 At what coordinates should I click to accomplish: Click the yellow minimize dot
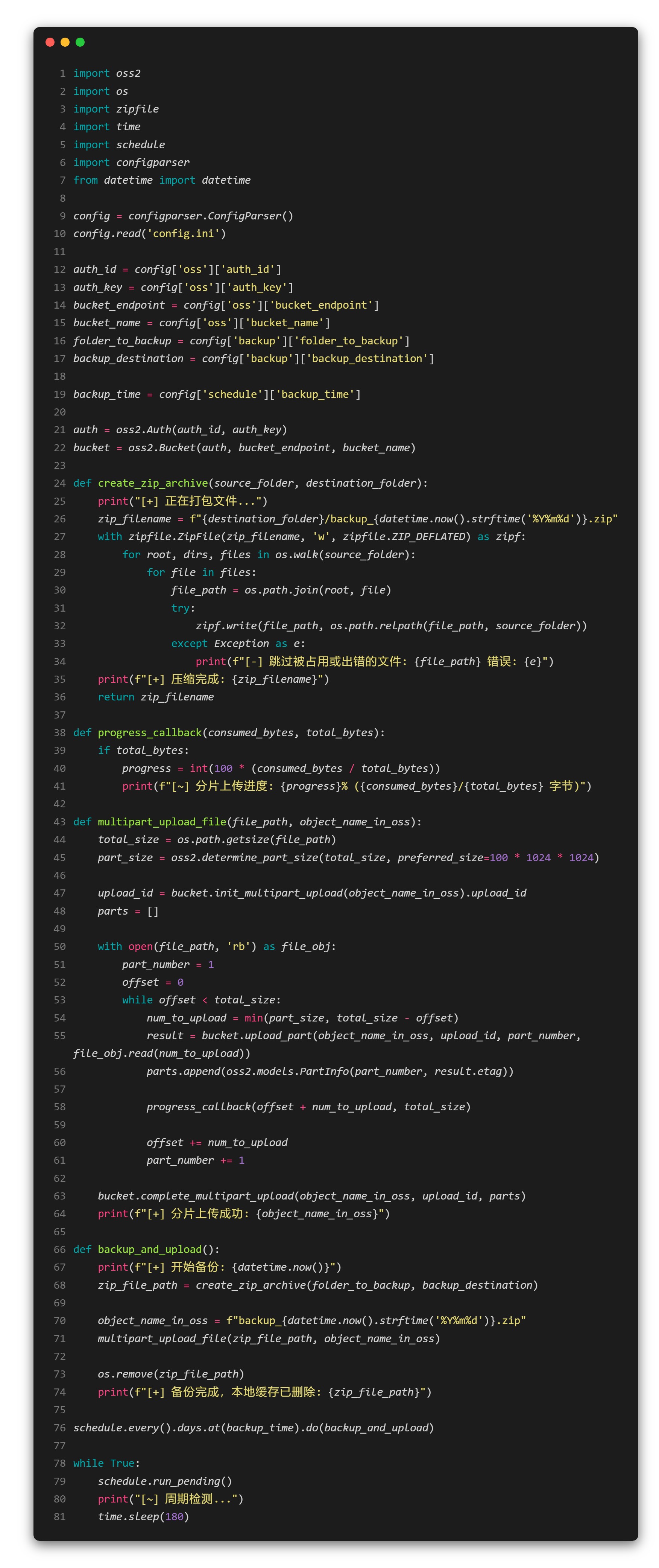point(65,42)
